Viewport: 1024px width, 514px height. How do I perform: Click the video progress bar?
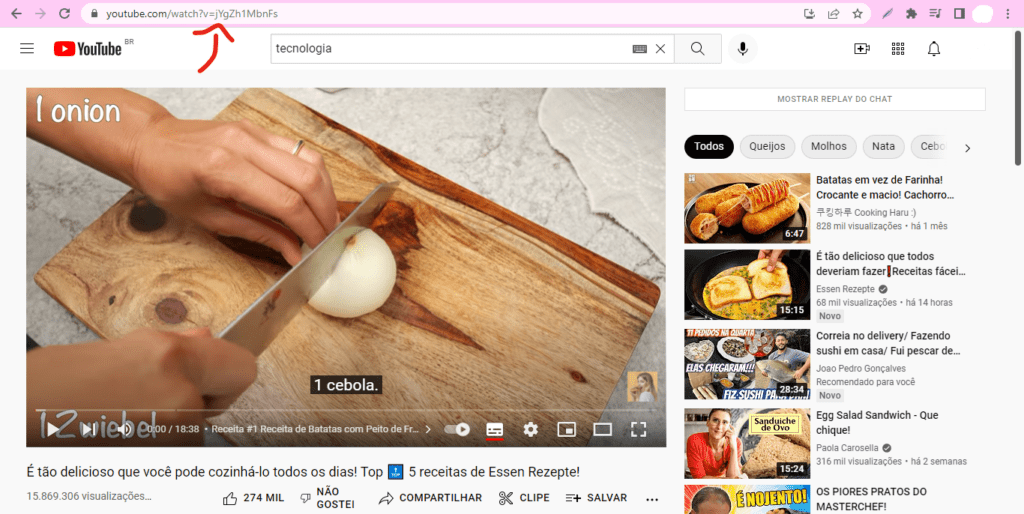[346, 410]
